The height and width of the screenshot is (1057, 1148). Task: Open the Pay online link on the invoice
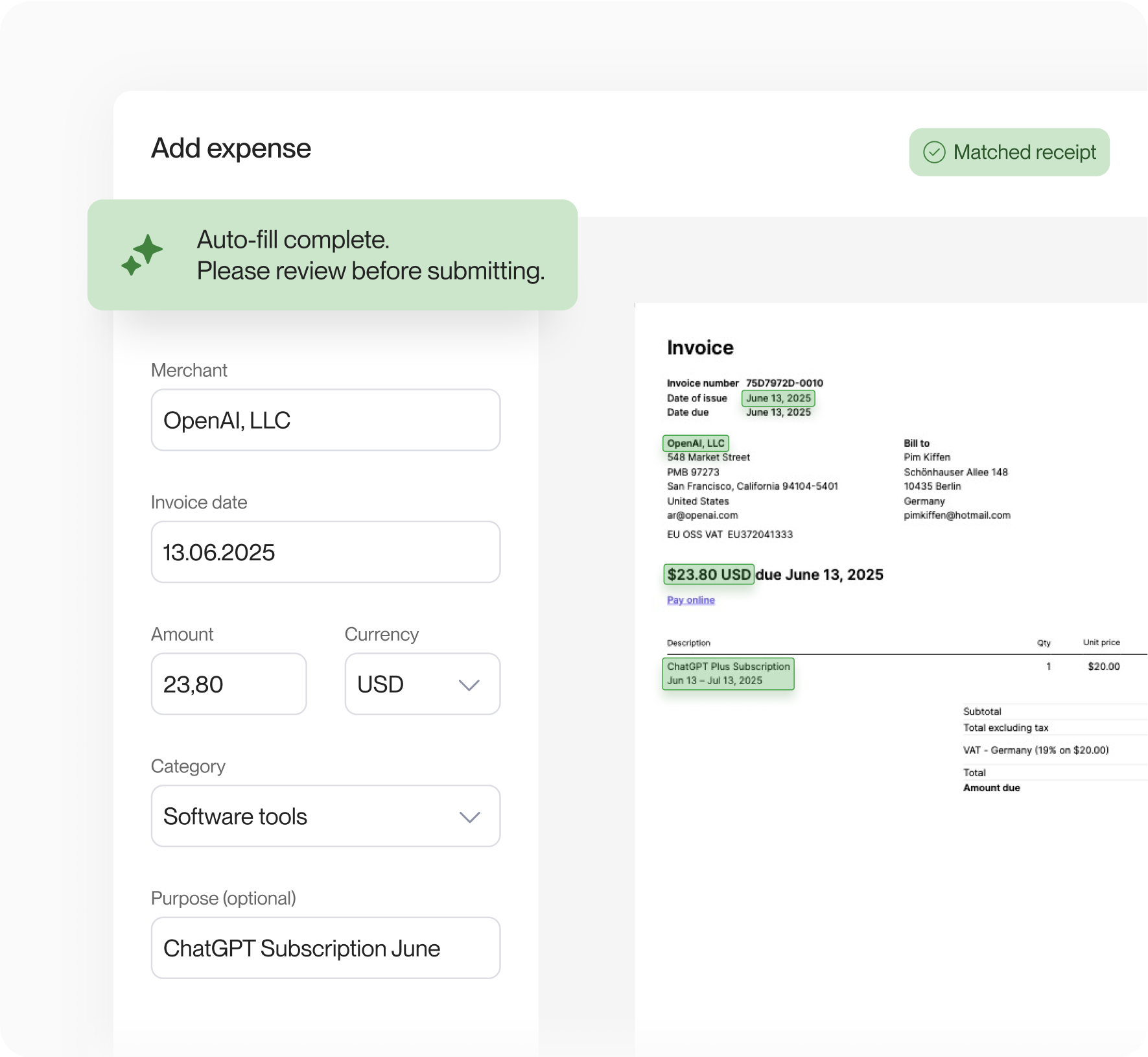tap(691, 600)
